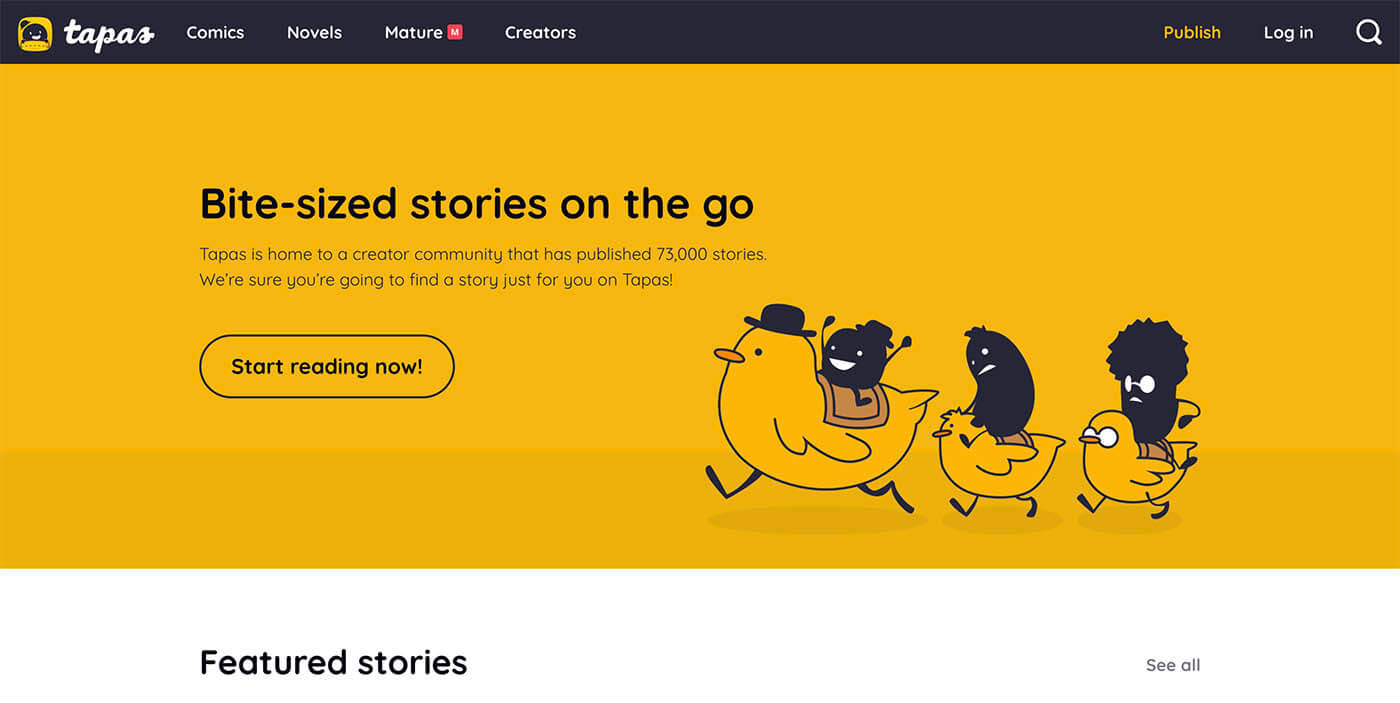Open the Comics menu item

(x=215, y=32)
